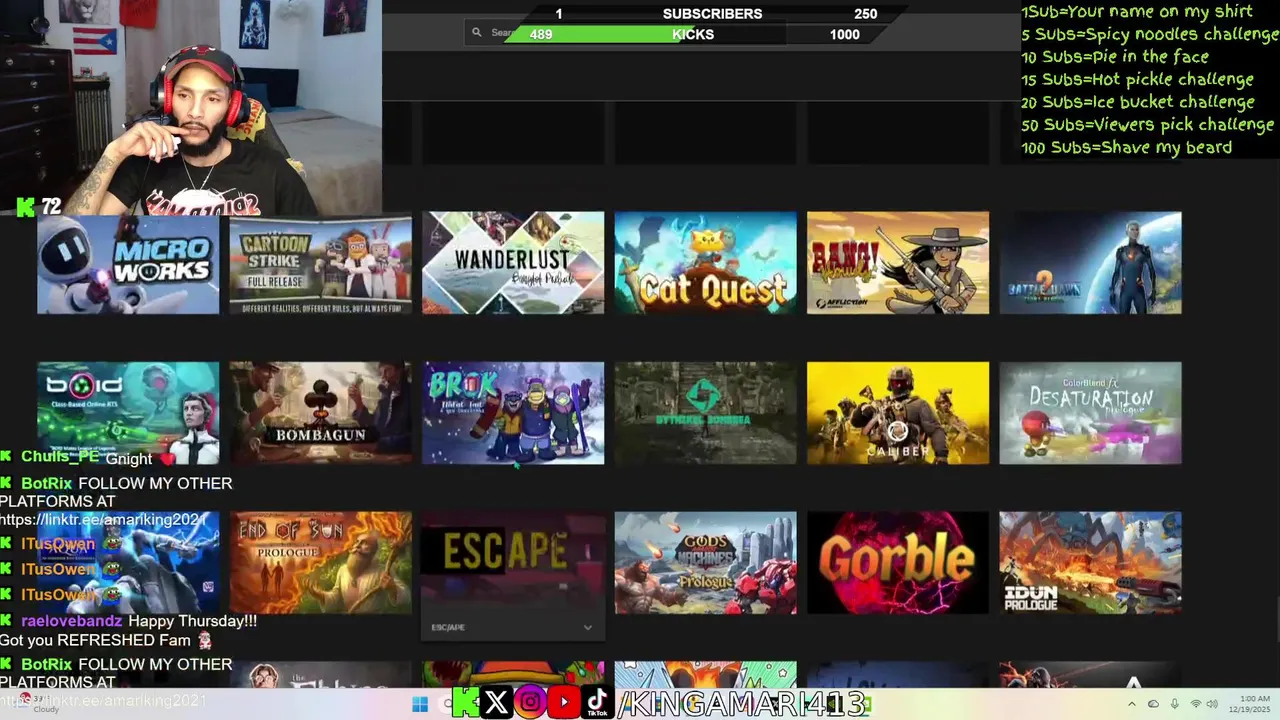This screenshot has width=1280, height=720.
Task: Open the Cartoon Strike Full Release tile
Action: click(x=320, y=263)
